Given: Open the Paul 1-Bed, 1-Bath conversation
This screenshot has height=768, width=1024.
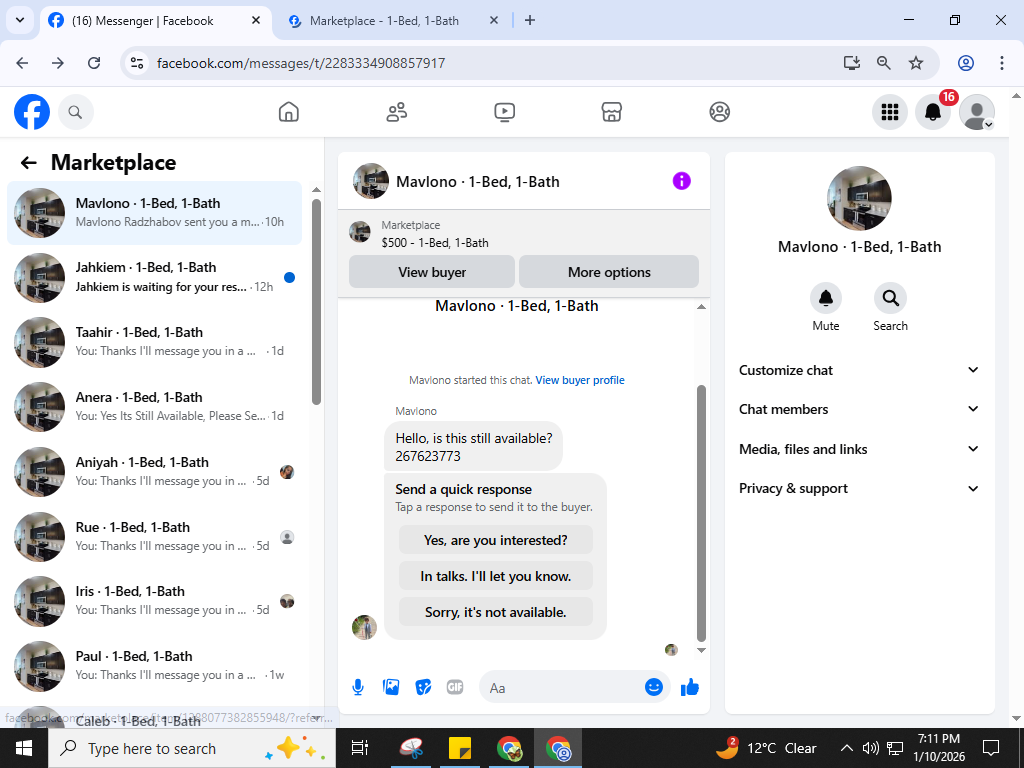Looking at the screenshot, I should coord(154,666).
